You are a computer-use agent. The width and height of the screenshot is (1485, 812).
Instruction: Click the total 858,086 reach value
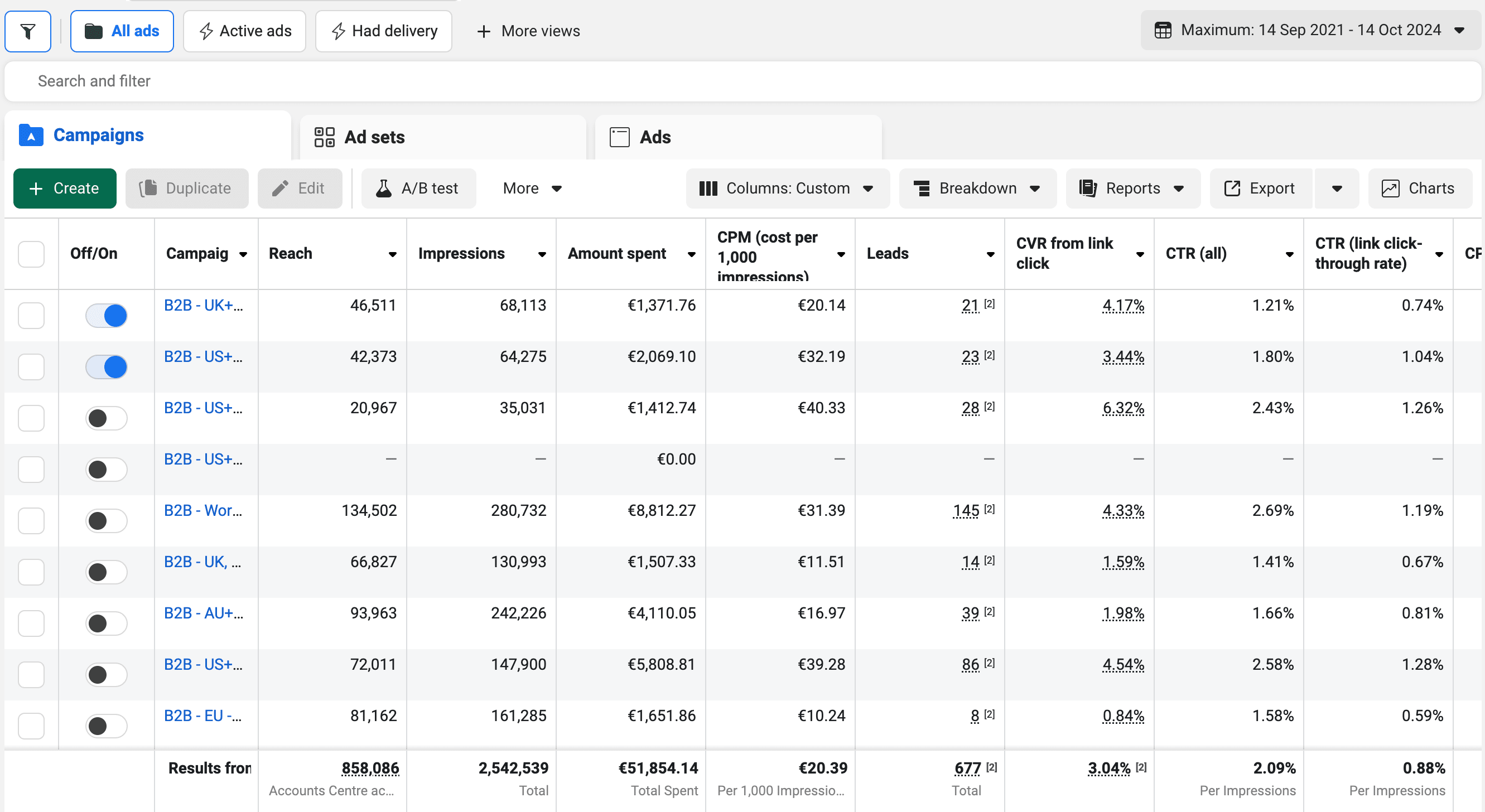coord(370,768)
